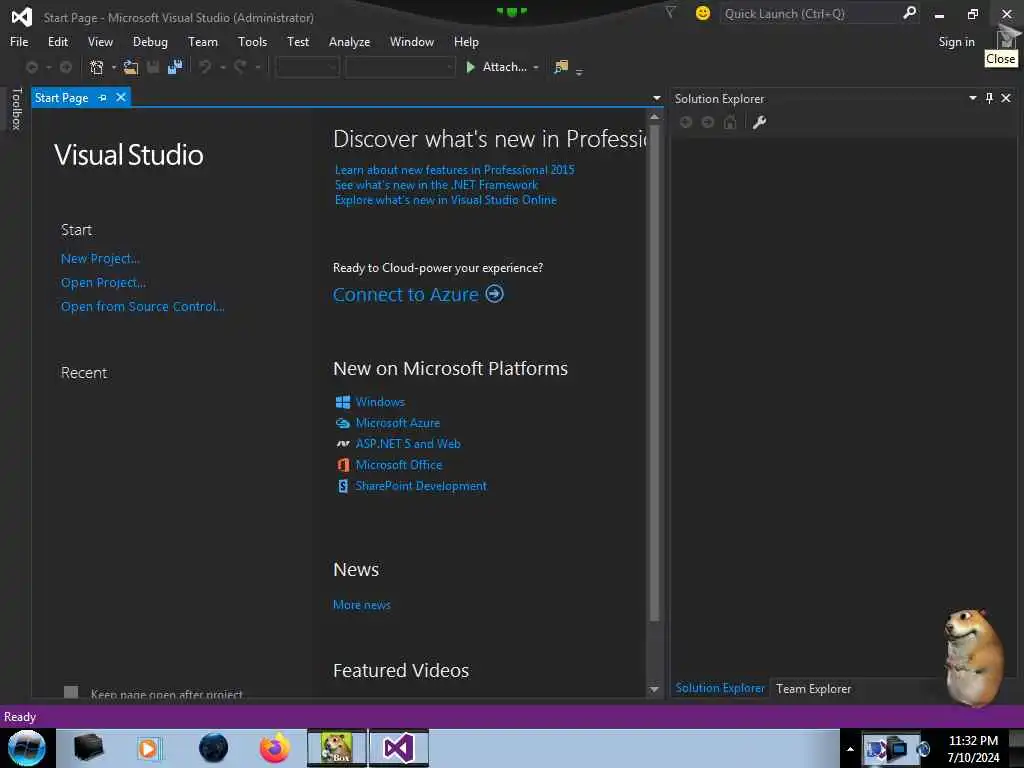Click the More news link
1024x768 pixels.
point(362,605)
